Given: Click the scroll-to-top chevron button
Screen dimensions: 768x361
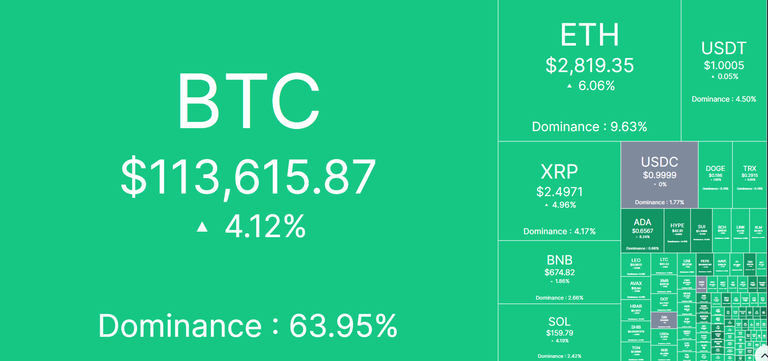Looking at the screenshot, I should (x=763, y=355).
